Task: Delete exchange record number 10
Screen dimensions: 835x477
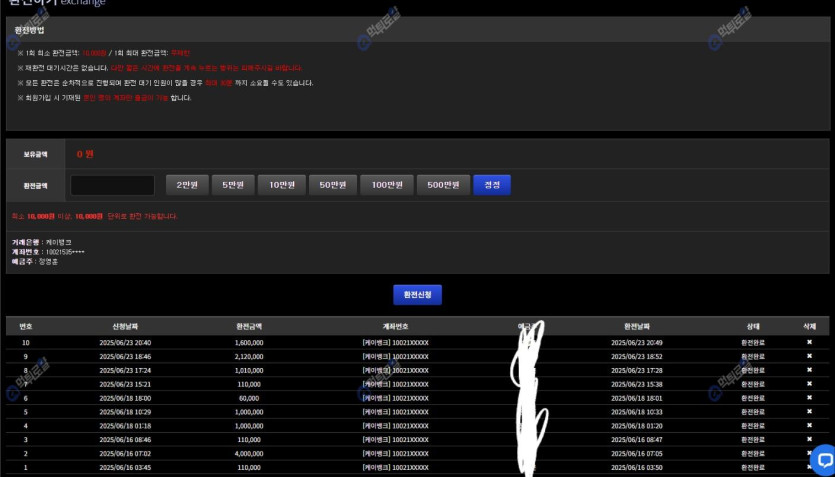Action: (809, 342)
